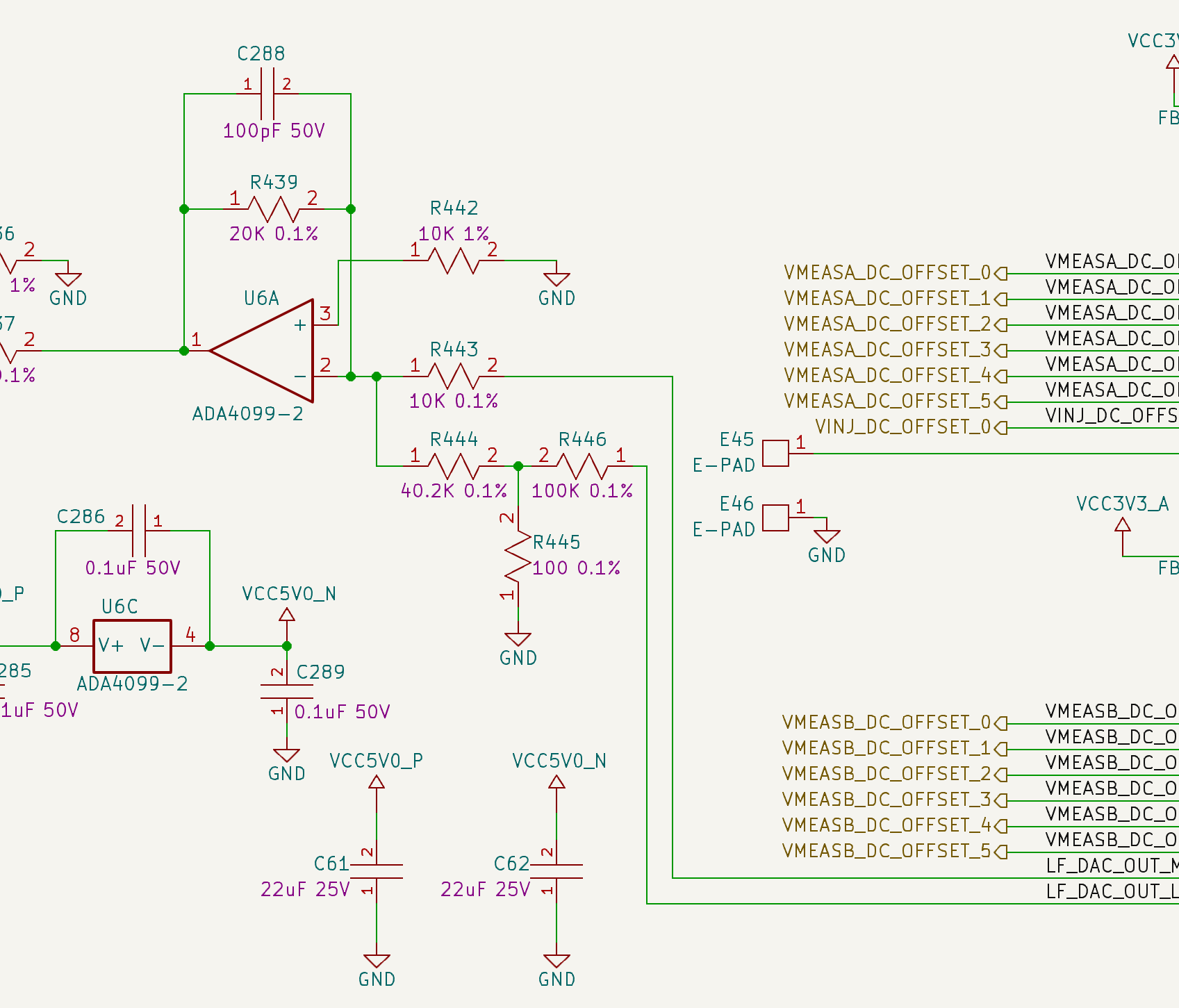Click the GND symbol under E46
Image resolution: width=1179 pixels, height=1008 pixels.
pyautogui.click(x=827, y=538)
